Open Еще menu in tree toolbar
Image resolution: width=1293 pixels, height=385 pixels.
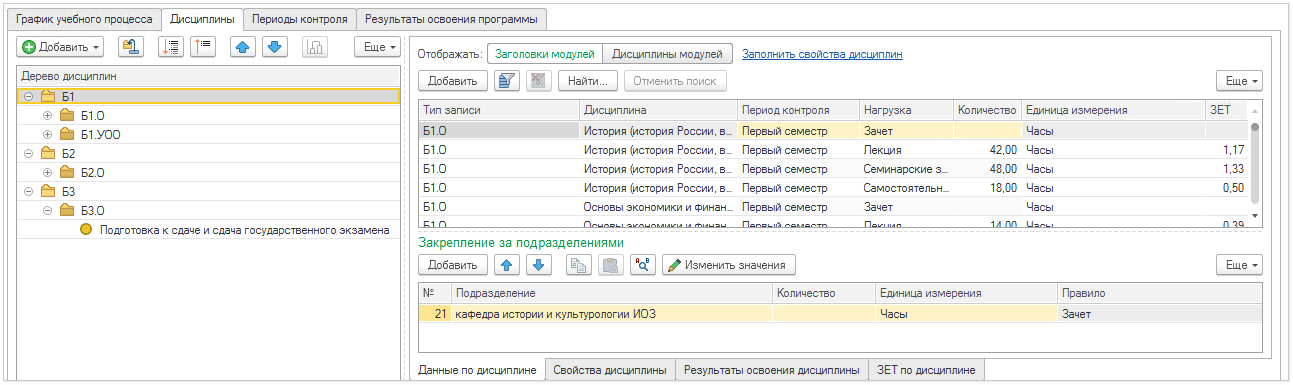tap(377, 47)
